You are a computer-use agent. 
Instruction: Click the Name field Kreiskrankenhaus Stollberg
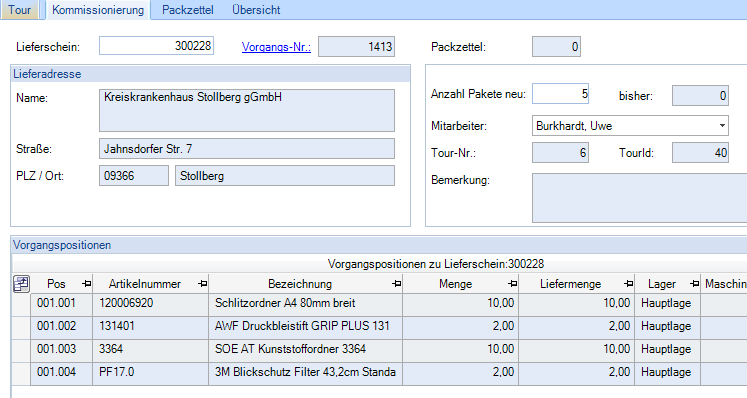(247, 110)
